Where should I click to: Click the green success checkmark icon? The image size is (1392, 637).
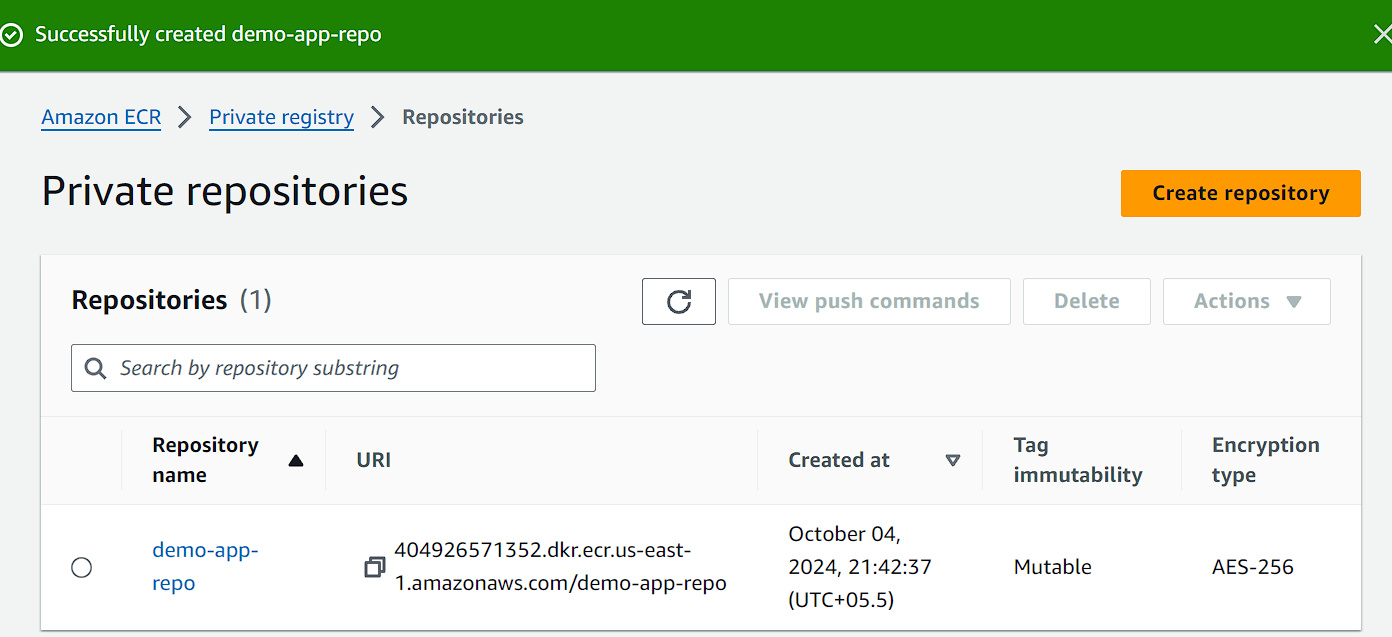tap(11, 35)
